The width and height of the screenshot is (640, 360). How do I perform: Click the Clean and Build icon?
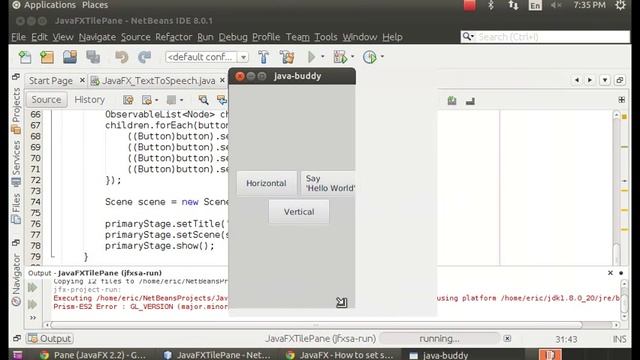pos(287,57)
